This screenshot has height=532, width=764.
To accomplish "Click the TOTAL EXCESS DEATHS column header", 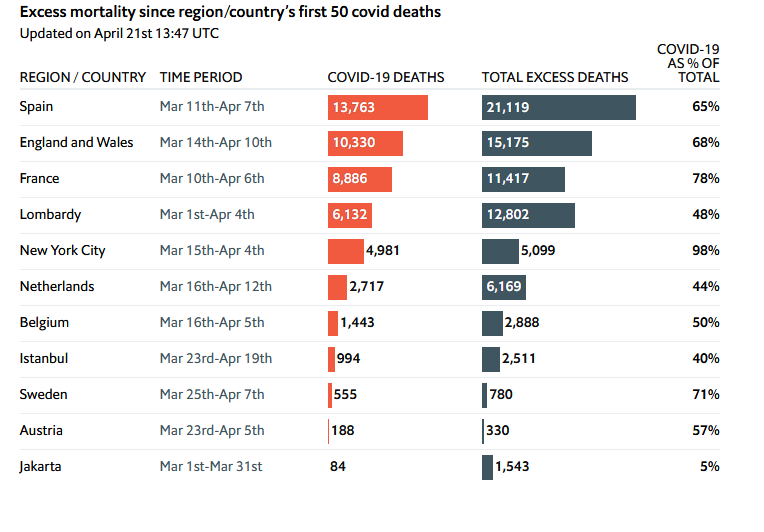I will 555,77.
